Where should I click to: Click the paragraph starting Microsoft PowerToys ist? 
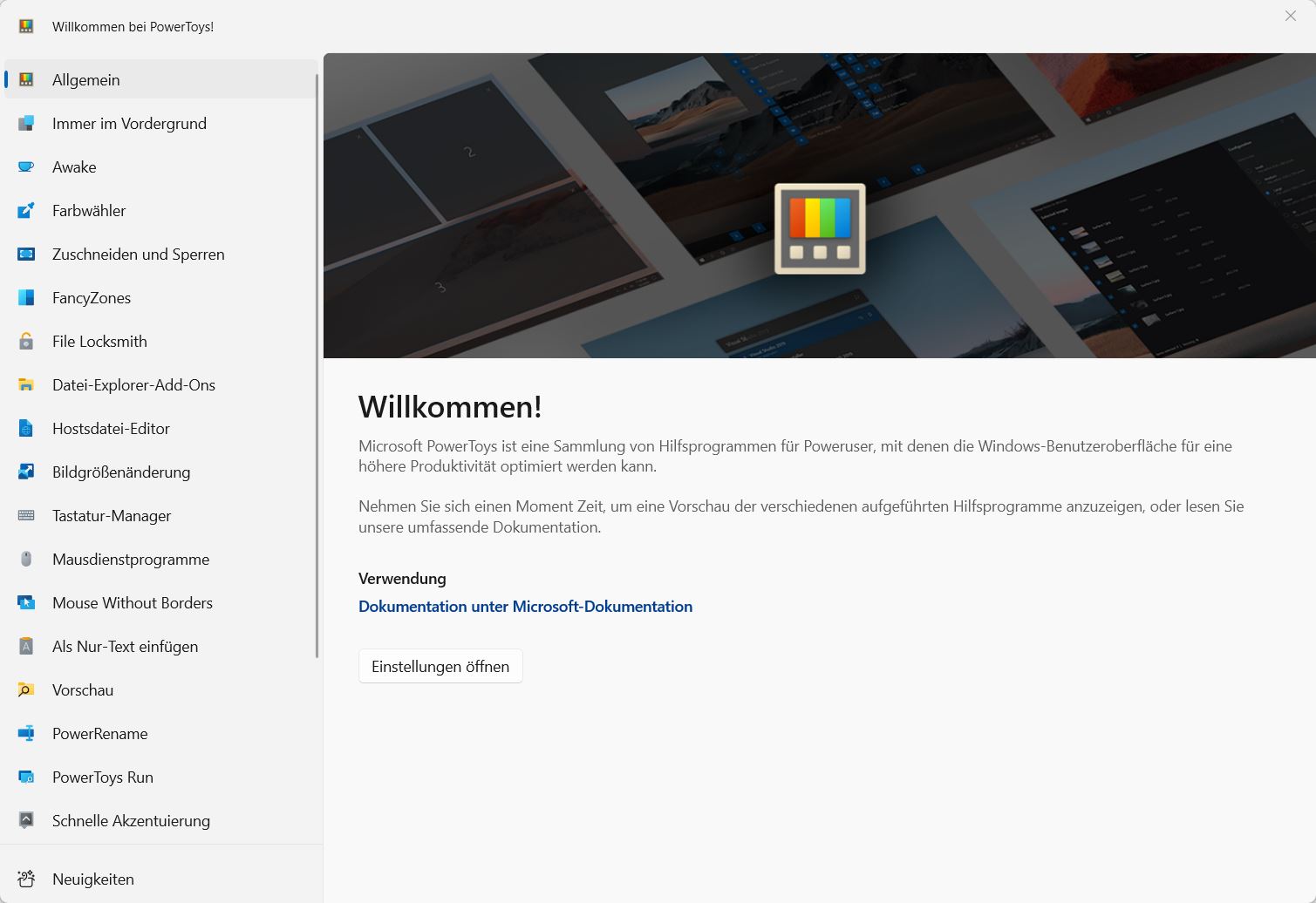pyautogui.click(x=795, y=456)
